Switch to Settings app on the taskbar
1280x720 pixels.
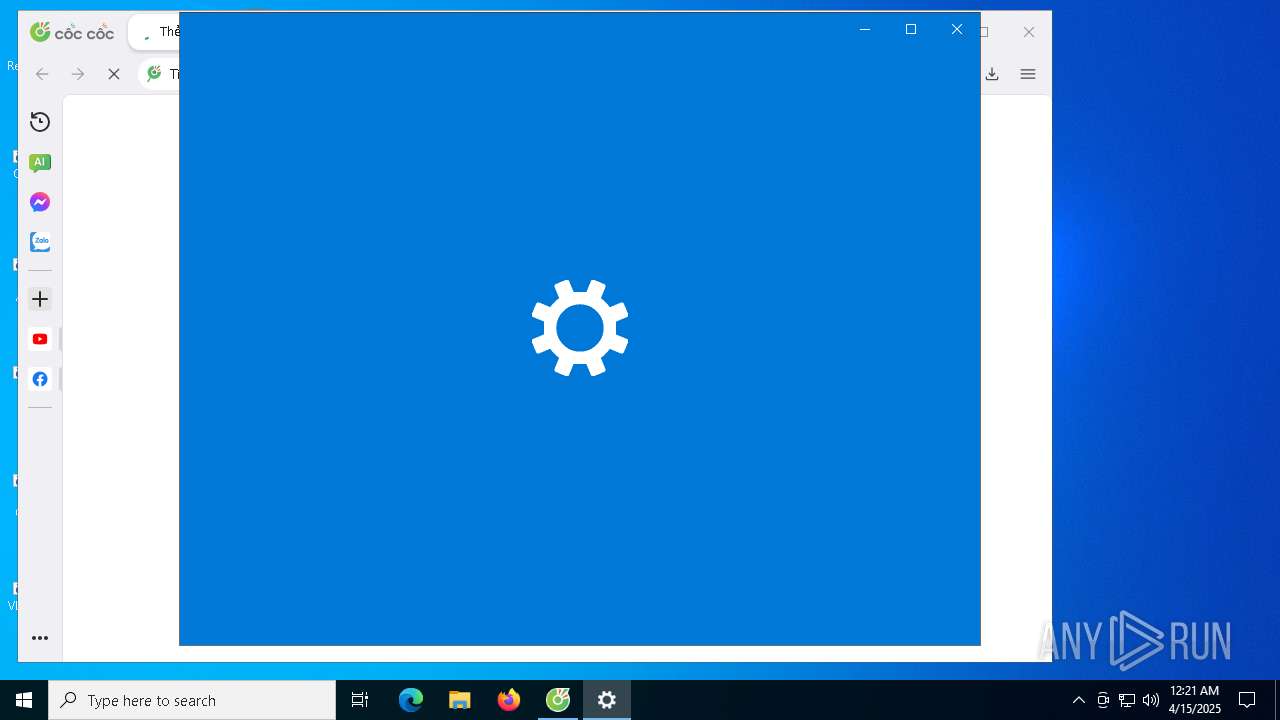[x=607, y=700]
